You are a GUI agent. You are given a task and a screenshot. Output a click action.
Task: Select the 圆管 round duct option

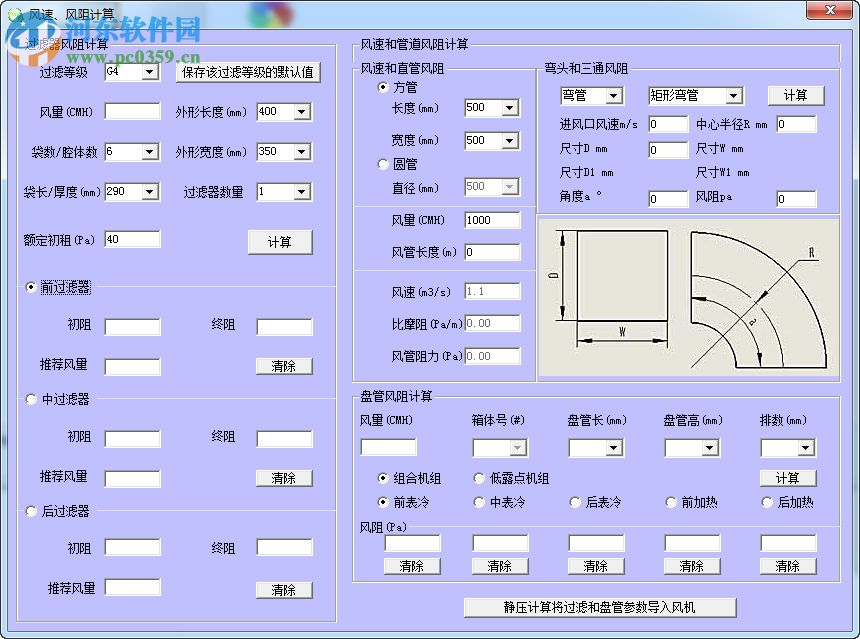pos(383,165)
